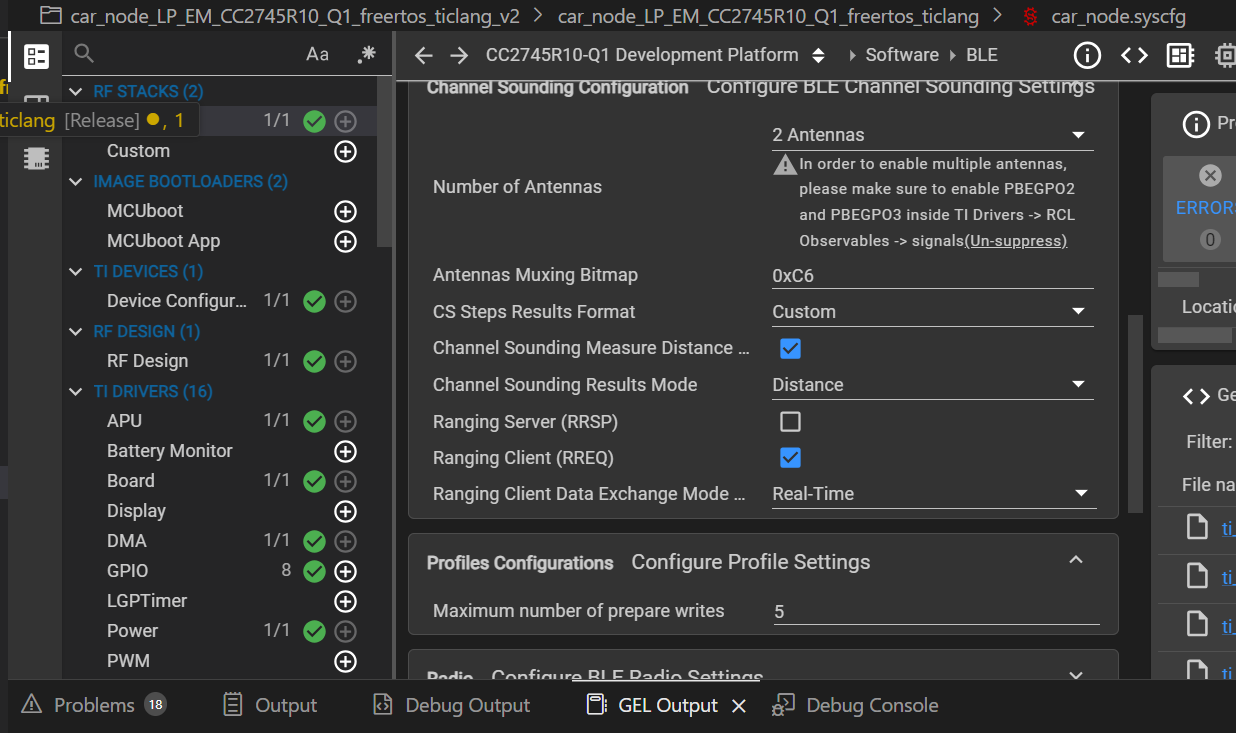The image size is (1236, 733).
Task: Open the info icon in the top toolbar
Action: 1087,55
